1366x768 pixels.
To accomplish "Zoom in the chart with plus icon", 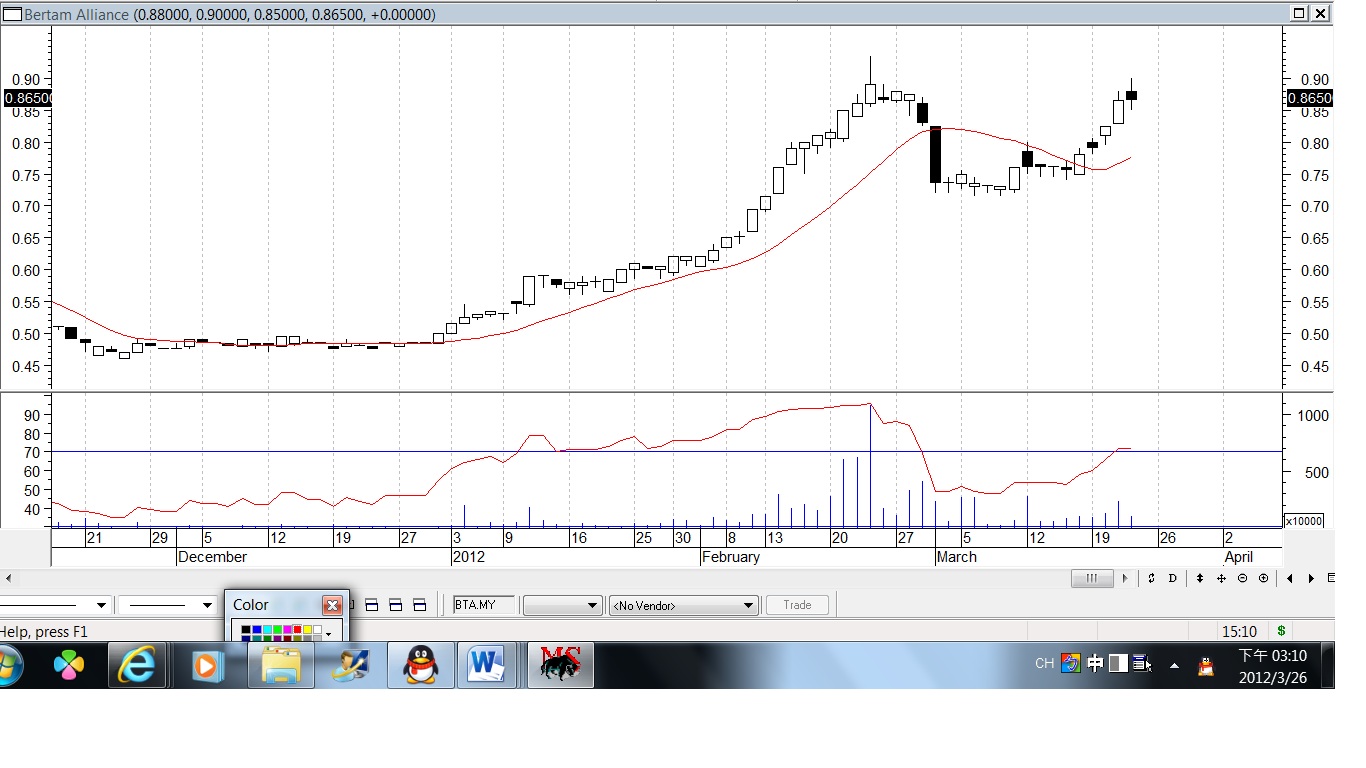I will [x=1263, y=578].
